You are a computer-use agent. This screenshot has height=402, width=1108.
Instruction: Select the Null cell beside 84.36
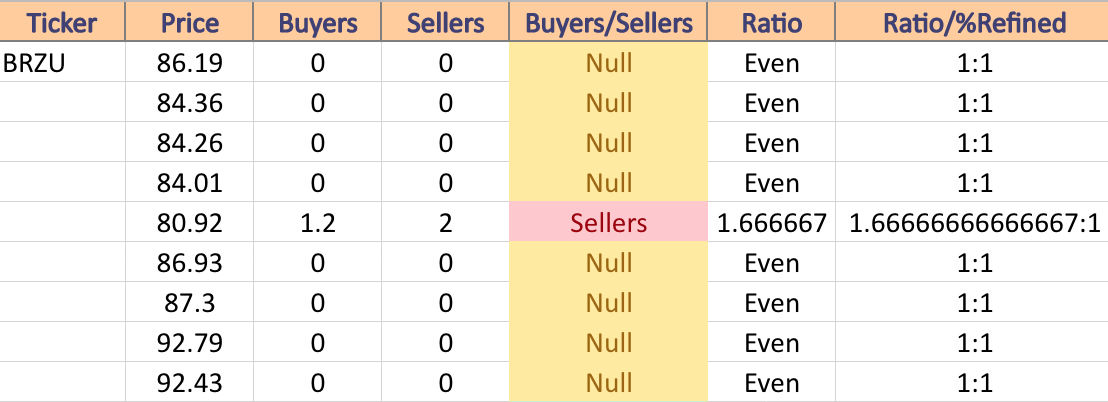coord(608,103)
